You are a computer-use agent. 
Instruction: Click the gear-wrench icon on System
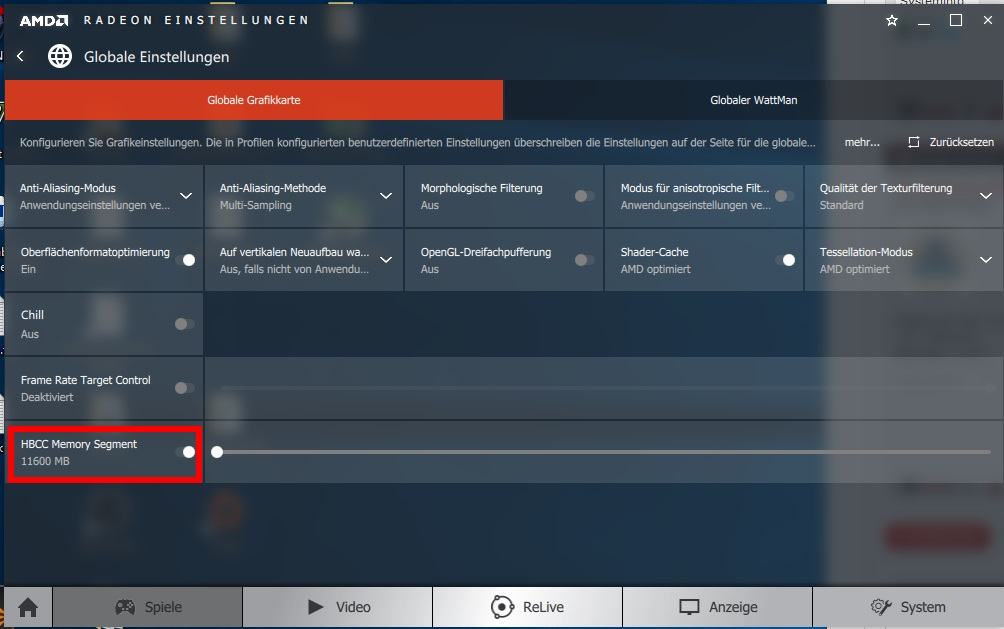(881, 607)
